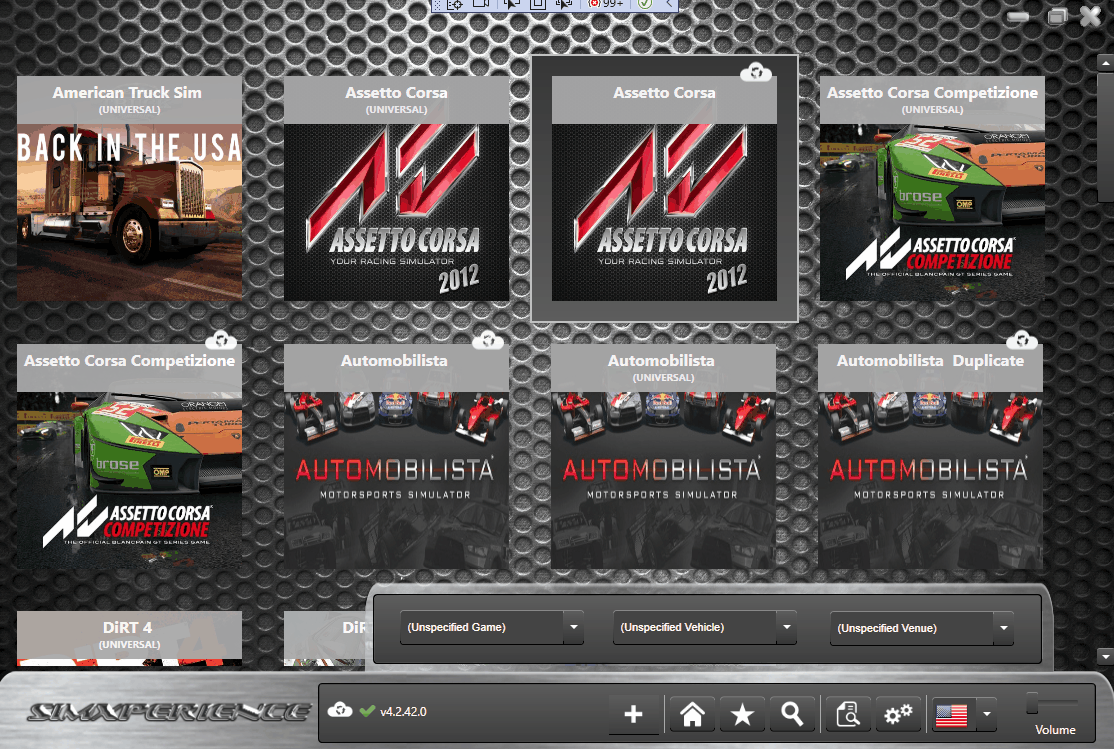Select the US flag language button
The height and width of the screenshot is (749, 1114).
pos(951,714)
